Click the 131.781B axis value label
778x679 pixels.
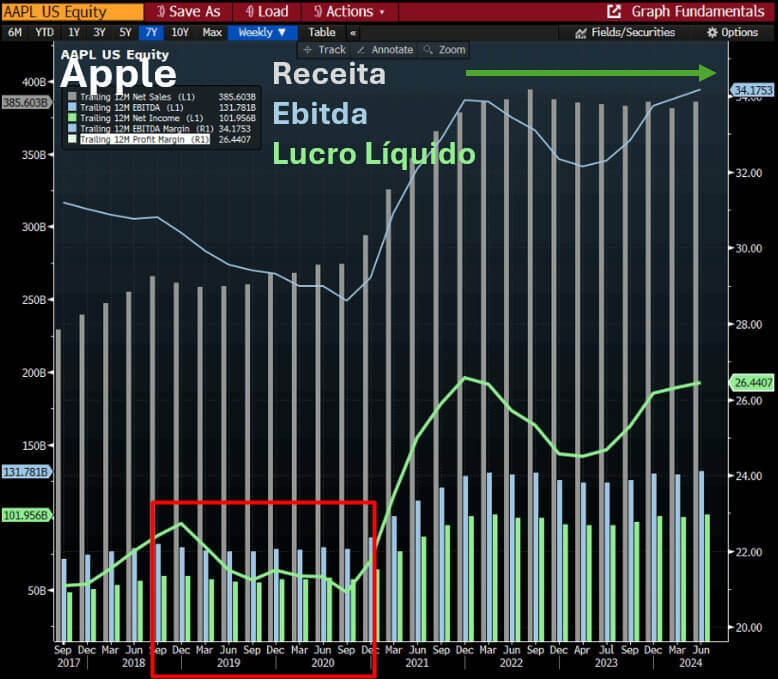pyautogui.click(x=26, y=472)
